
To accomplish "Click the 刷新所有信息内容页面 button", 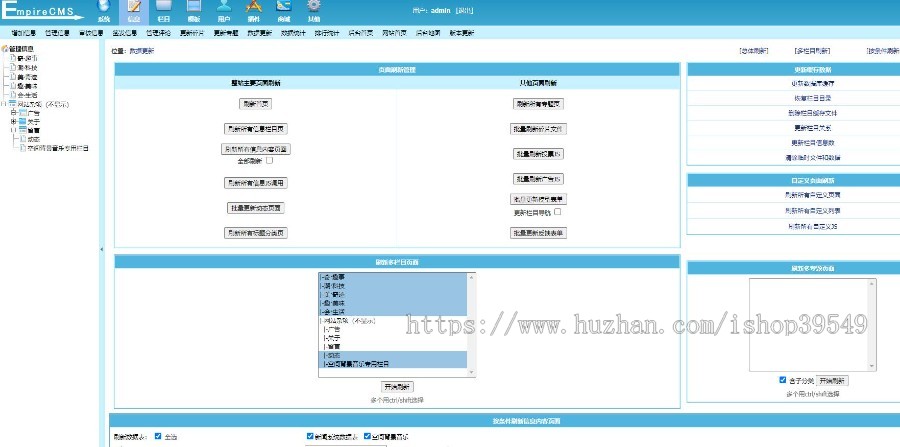I will (x=255, y=149).
